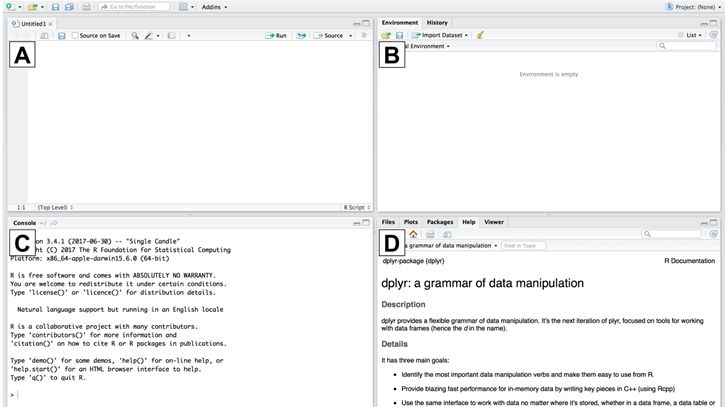
Task: Click the Print icon in main toolbar
Action: point(86,7)
